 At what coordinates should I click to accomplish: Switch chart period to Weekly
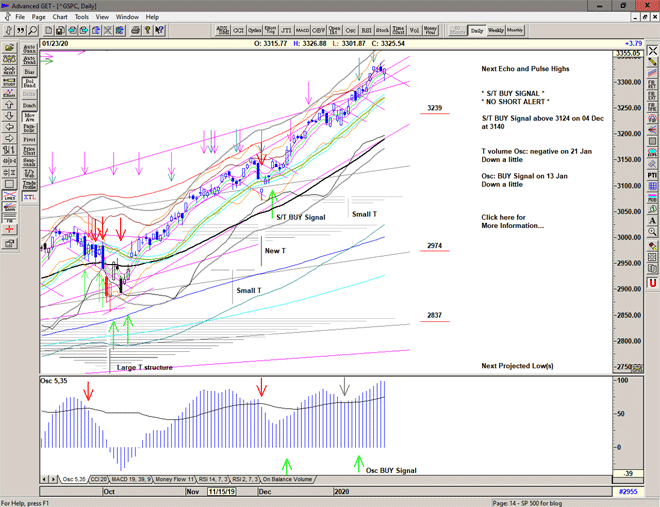coord(496,30)
